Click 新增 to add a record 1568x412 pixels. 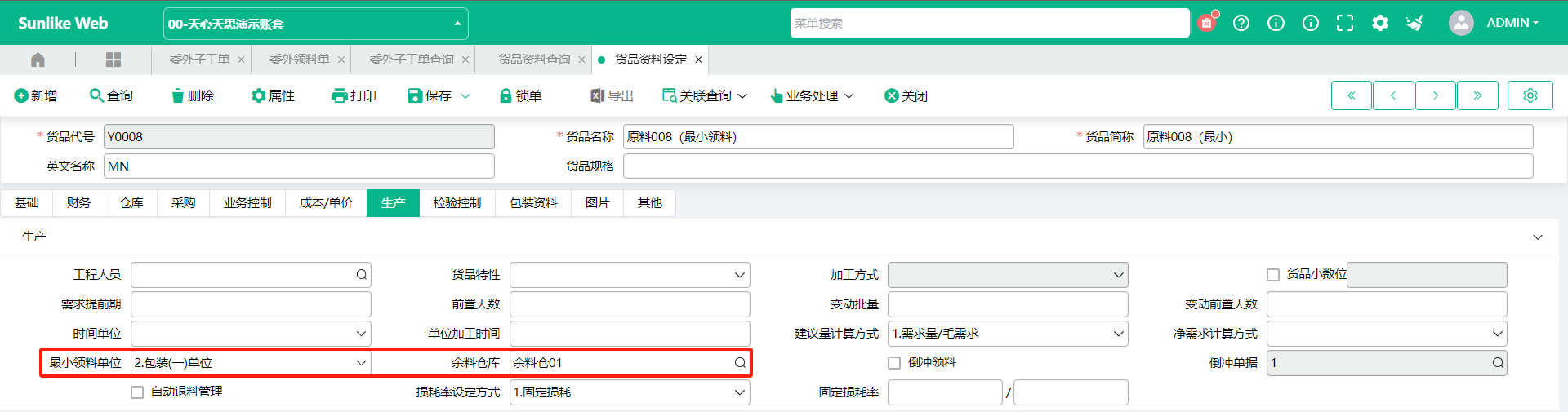point(36,95)
